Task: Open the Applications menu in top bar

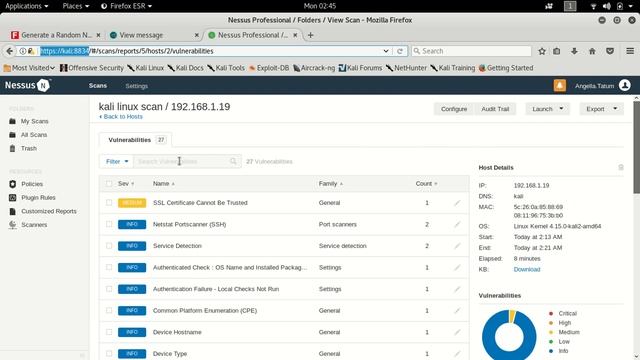Action: pos(27,6)
